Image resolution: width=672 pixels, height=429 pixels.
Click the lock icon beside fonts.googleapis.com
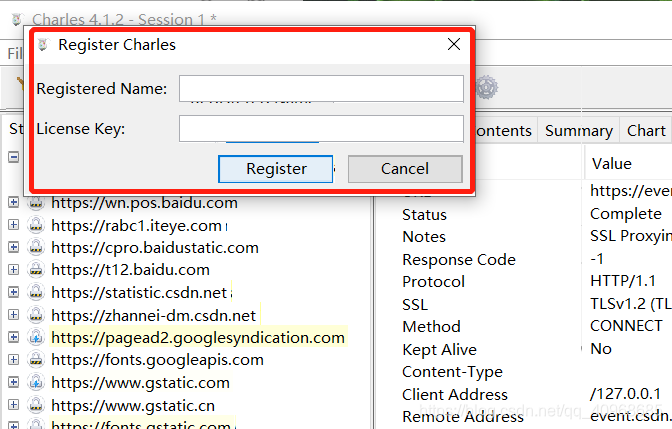coord(36,360)
